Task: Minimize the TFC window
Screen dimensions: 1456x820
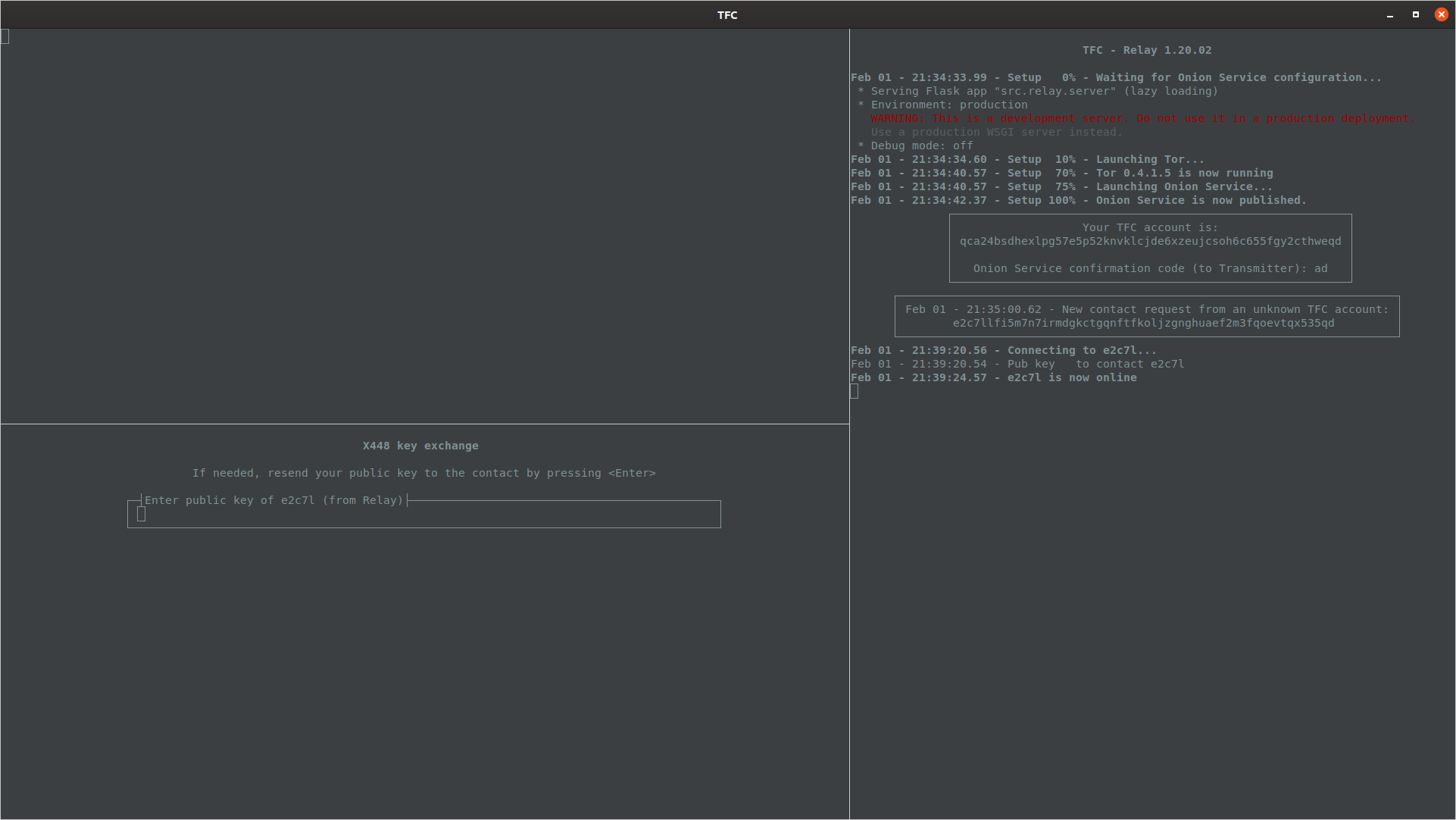Action: 1390,14
